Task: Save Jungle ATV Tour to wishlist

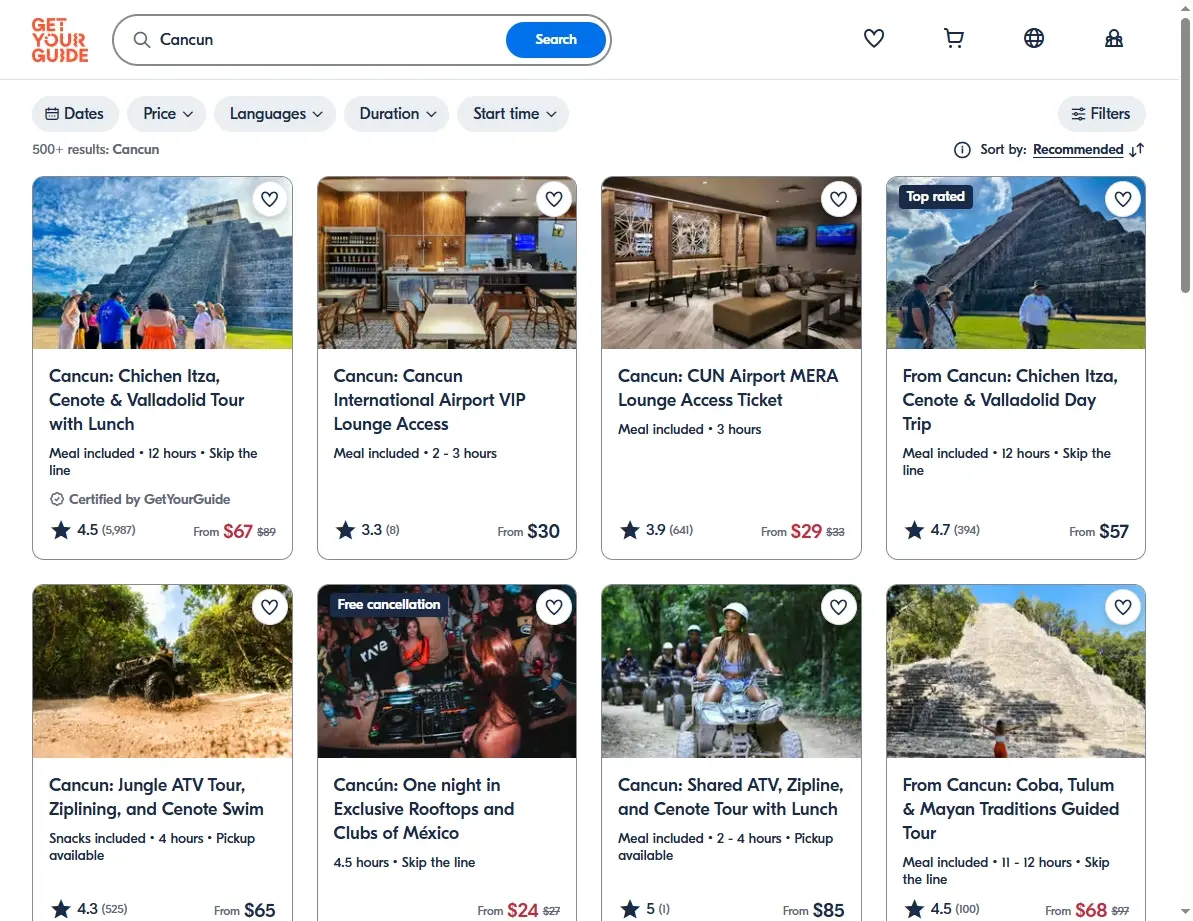Action: tap(269, 607)
